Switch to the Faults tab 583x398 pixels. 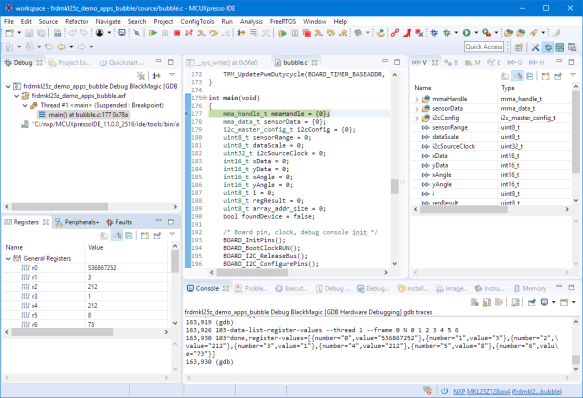click(119, 222)
